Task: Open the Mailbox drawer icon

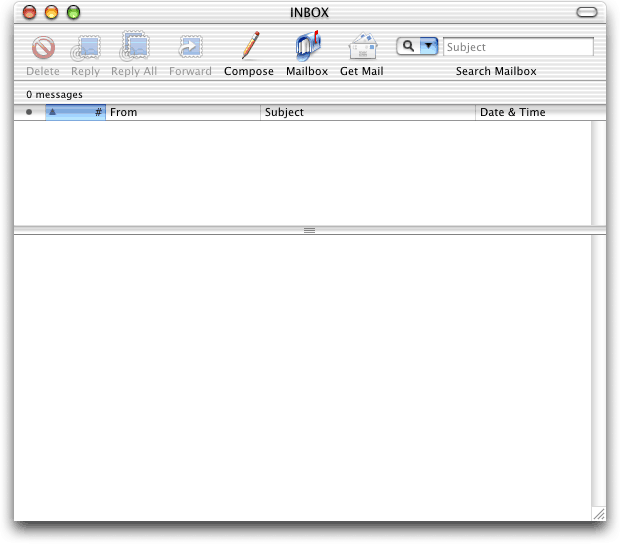Action: tap(307, 47)
